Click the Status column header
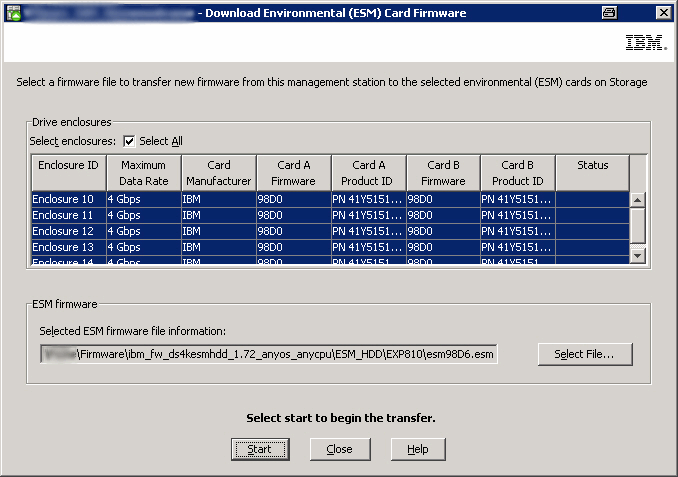Viewport: 678px width, 477px height. point(592,172)
